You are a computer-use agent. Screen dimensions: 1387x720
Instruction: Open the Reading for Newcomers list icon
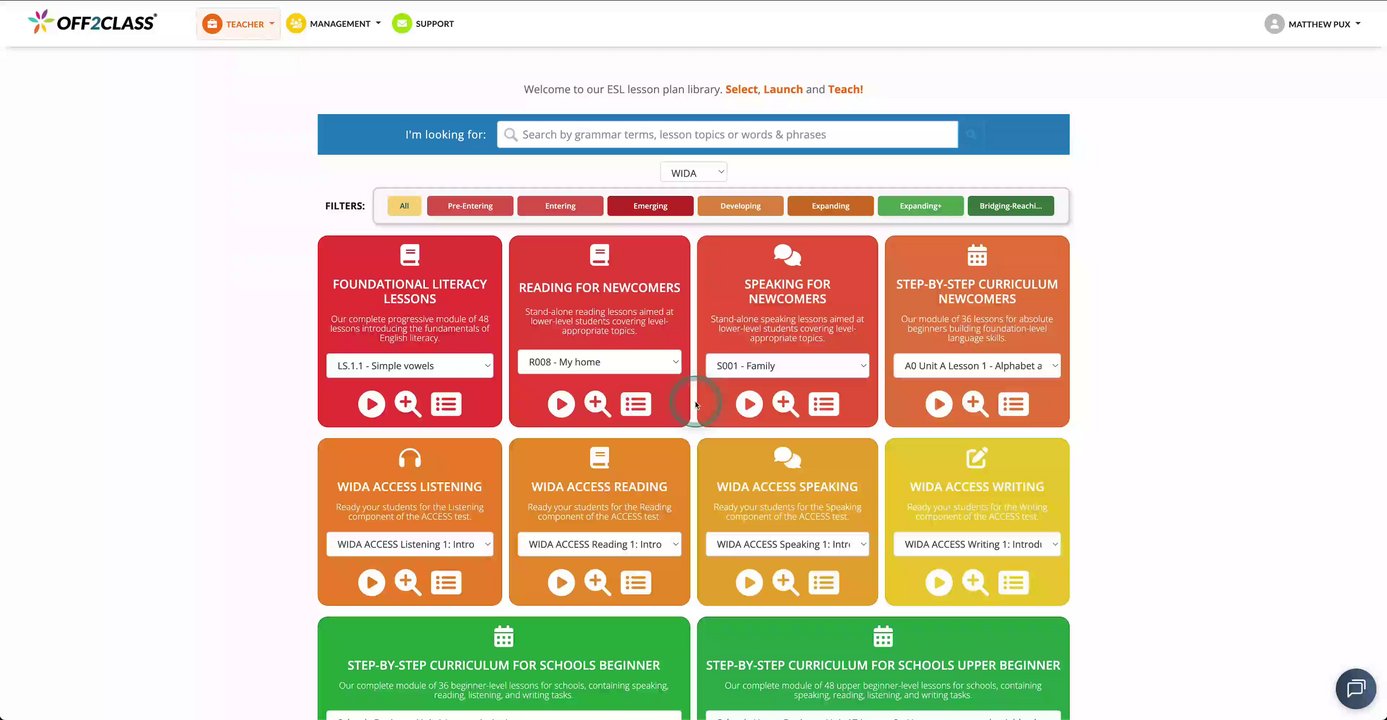click(636, 404)
